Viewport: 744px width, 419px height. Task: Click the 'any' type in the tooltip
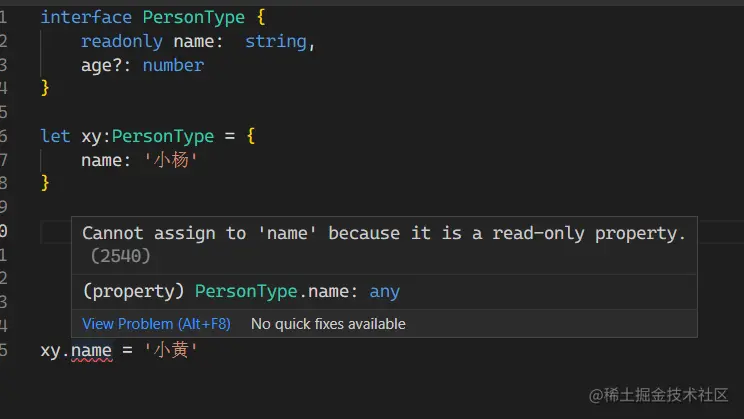point(384,292)
